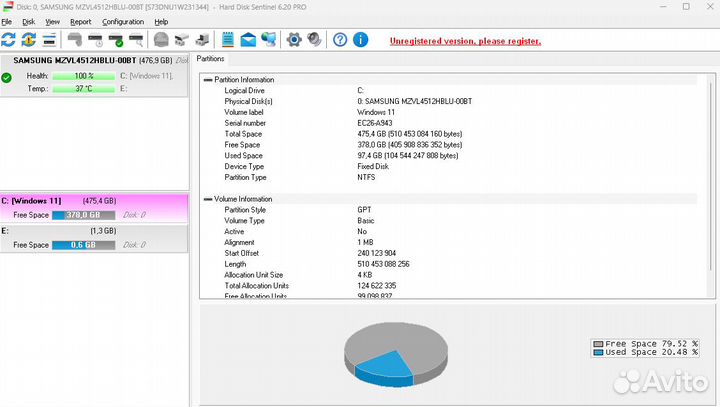Click the Refresh toolbar icon
The width and height of the screenshot is (720, 407).
(9, 40)
